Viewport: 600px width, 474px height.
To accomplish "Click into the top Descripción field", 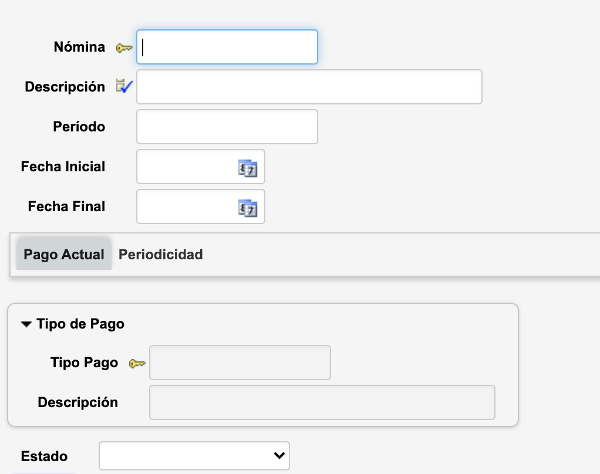I will (x=309, y=87).
